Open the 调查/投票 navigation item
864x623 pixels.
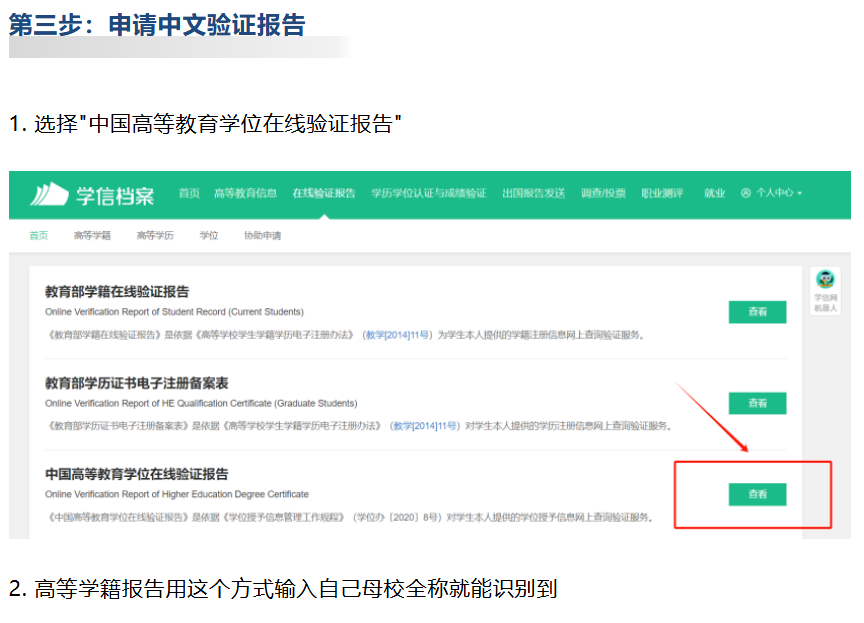[x=603, y=194]
